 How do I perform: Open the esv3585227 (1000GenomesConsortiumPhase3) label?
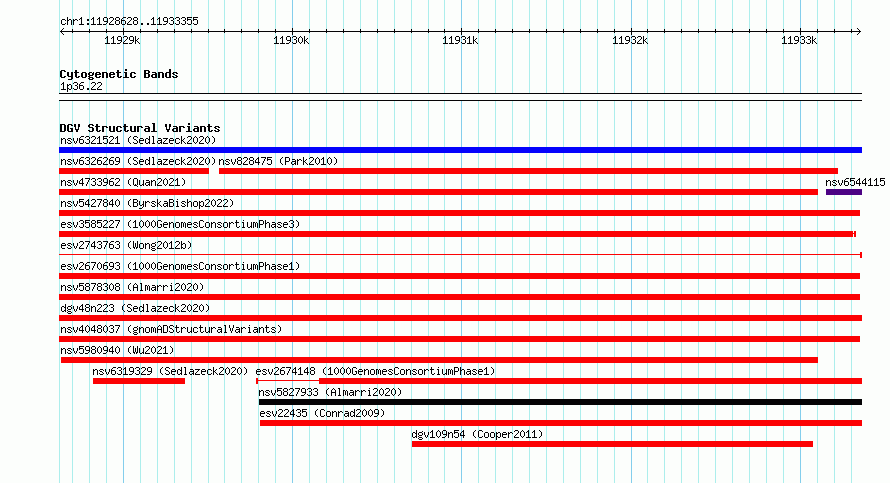(180, 224)
